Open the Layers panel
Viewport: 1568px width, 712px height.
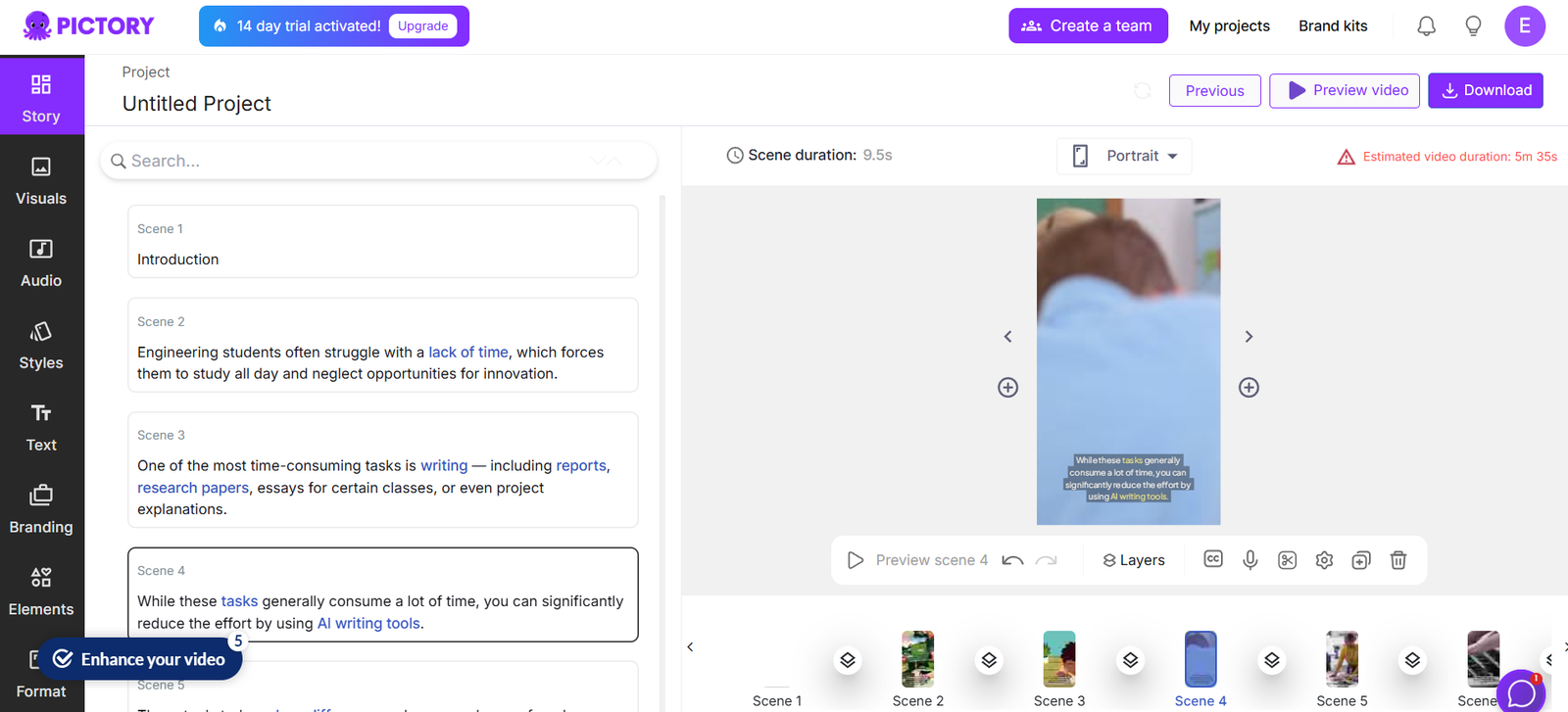[1134, 560]
